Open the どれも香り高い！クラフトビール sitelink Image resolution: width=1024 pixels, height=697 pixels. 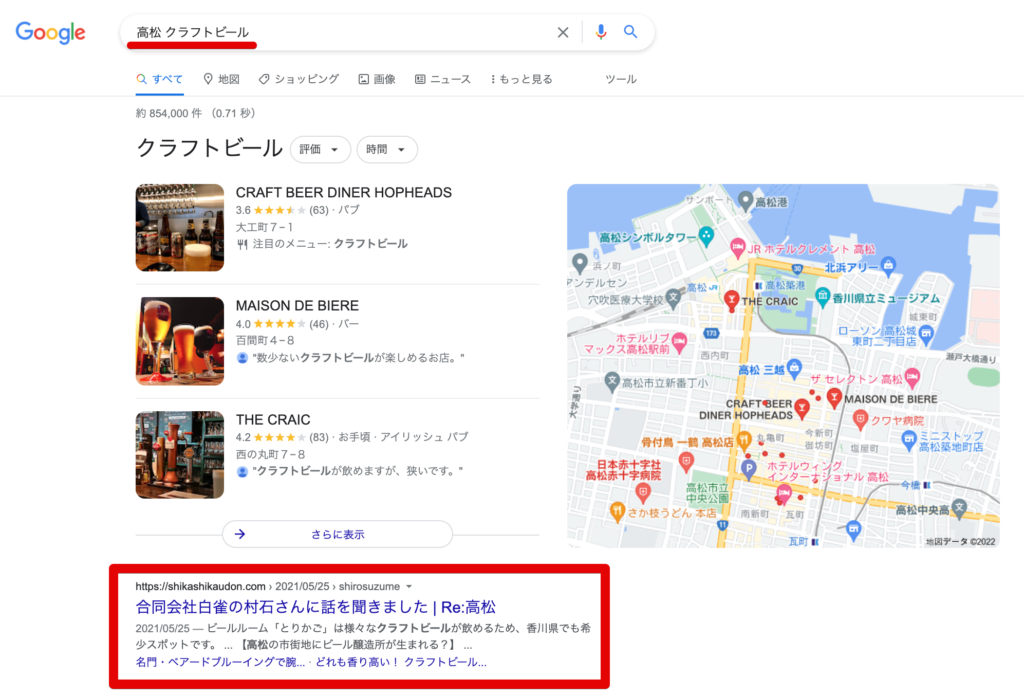pos(401,662)
